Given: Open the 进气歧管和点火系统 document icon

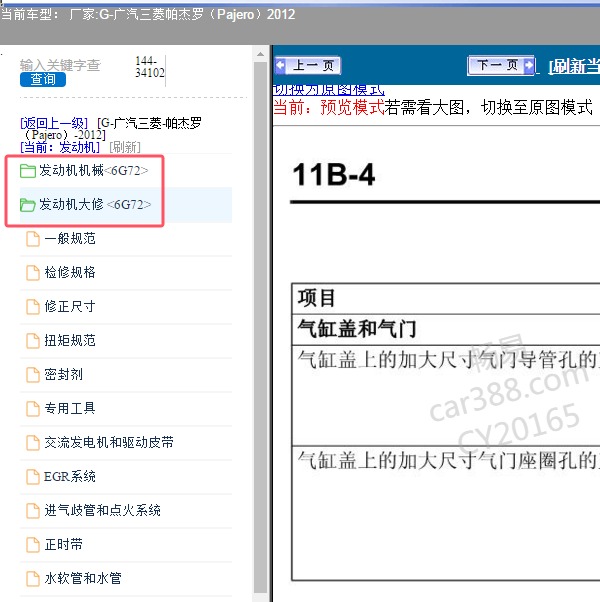Looking at the screenshot, I should pos(33,510).
